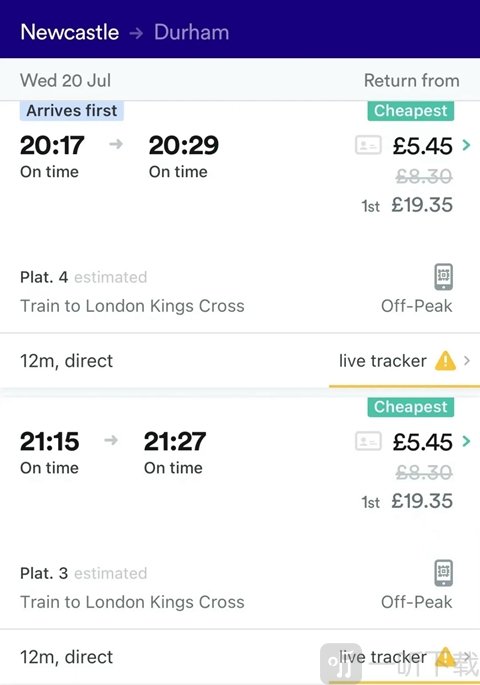Tap the railcard icon beside first £5.45 fare
The height and width of the screenshot is (685, 480).
[x=368, y=145]
